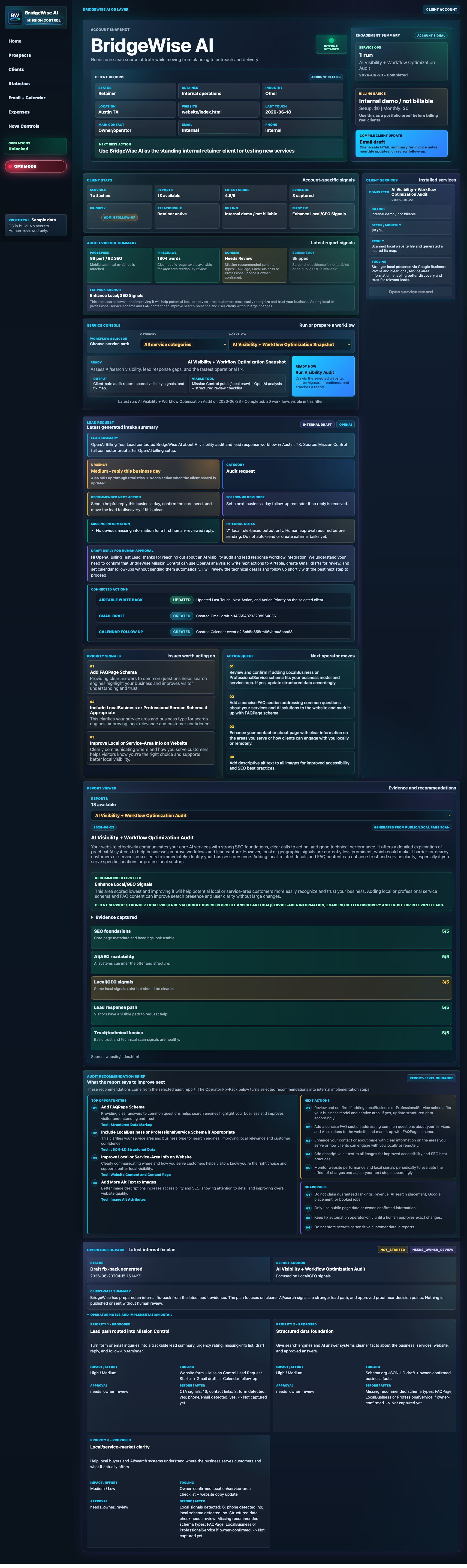This screenshot has height=1568, width=467.
Task: Click the ACCOUNT SIGNAL badge
Action: click(x=431, y=35)
